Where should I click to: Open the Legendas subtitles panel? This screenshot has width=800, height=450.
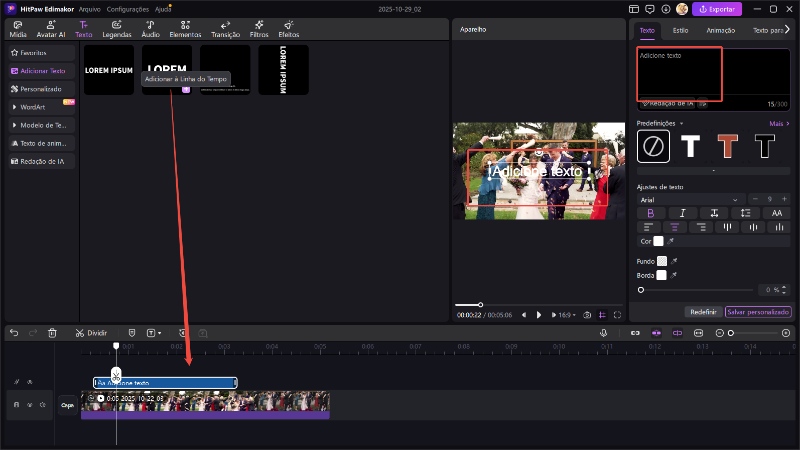coord(116,27)
